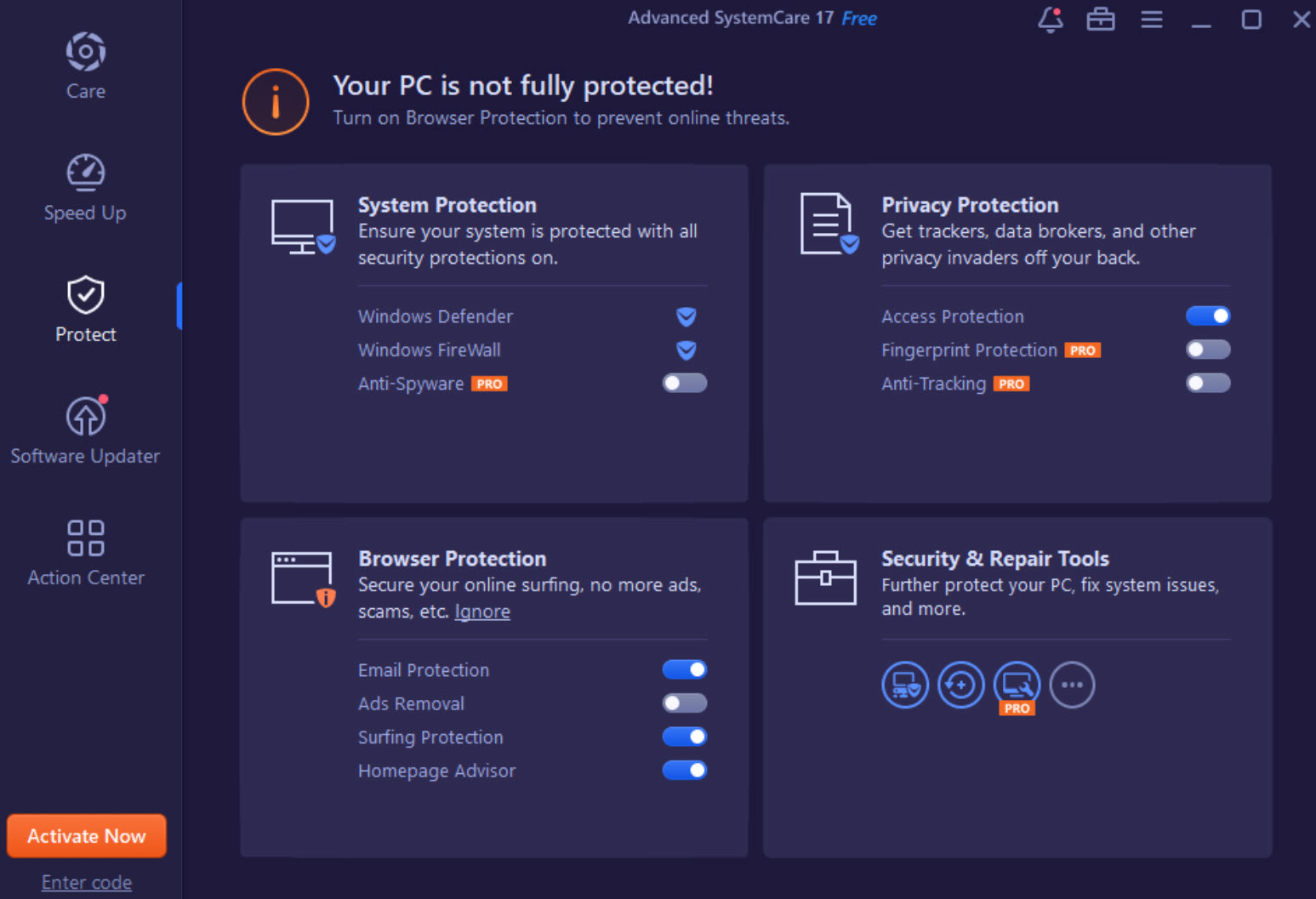Show more security tools via ellipsis icon
1316x899 pixels.
pyautogui.click(x=1072, y=685)
